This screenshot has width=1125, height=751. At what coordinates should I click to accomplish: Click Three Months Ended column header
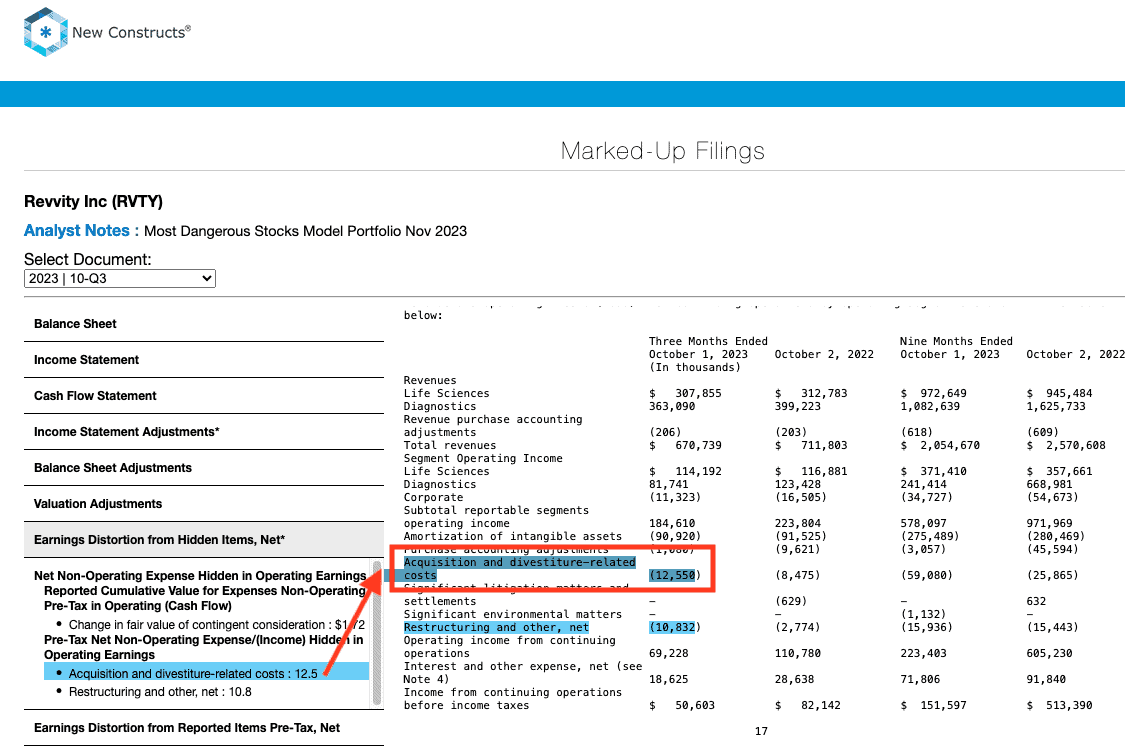tap(708, 341)
